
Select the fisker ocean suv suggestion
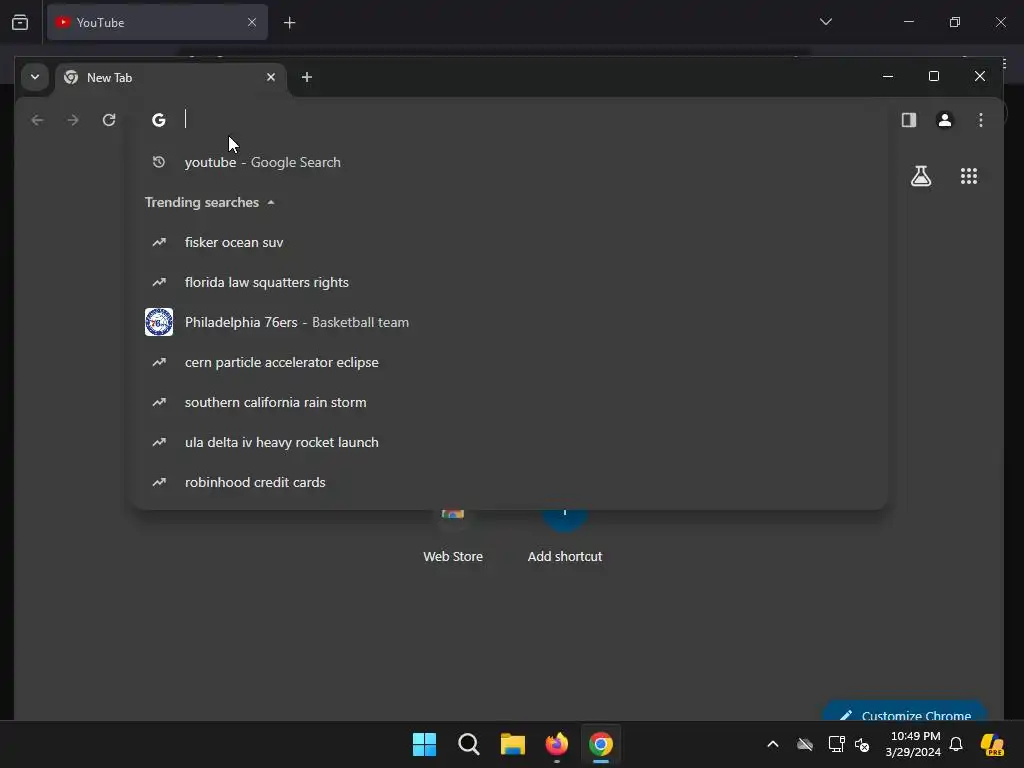tap(509, 242)
